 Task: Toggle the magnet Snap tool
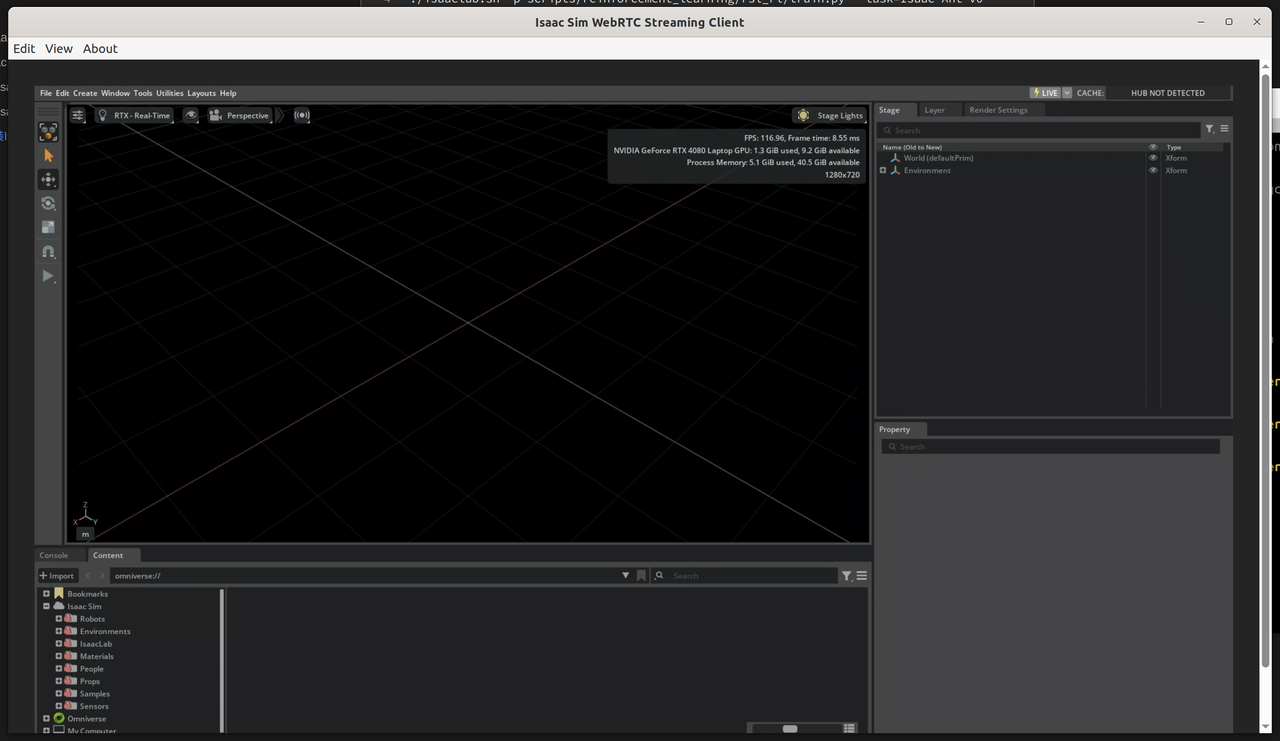[x=48, y=252]
